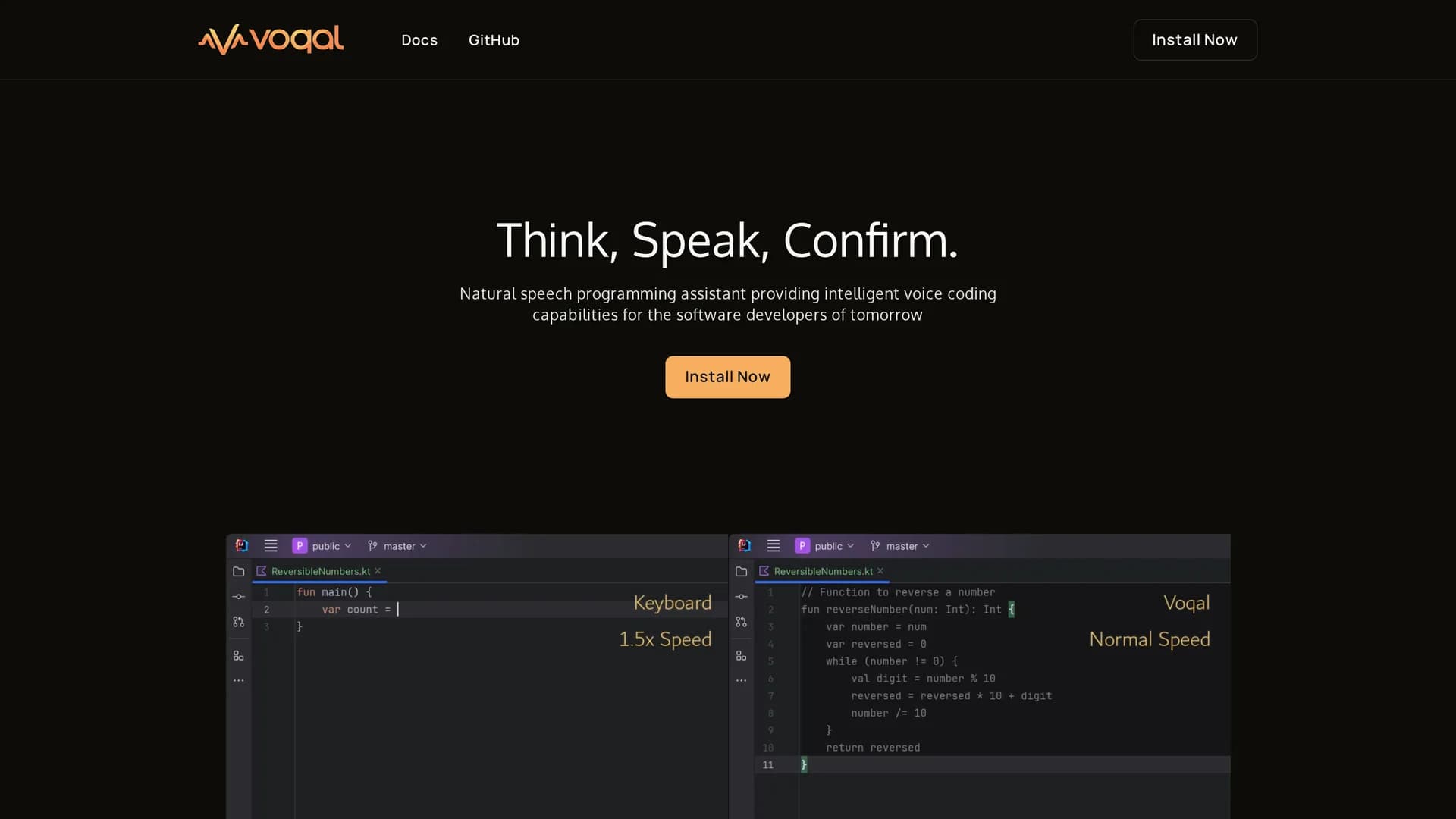Click line number 11 in Voqal pane gutter
The image size is (1456, 819).
coord(768,765)
